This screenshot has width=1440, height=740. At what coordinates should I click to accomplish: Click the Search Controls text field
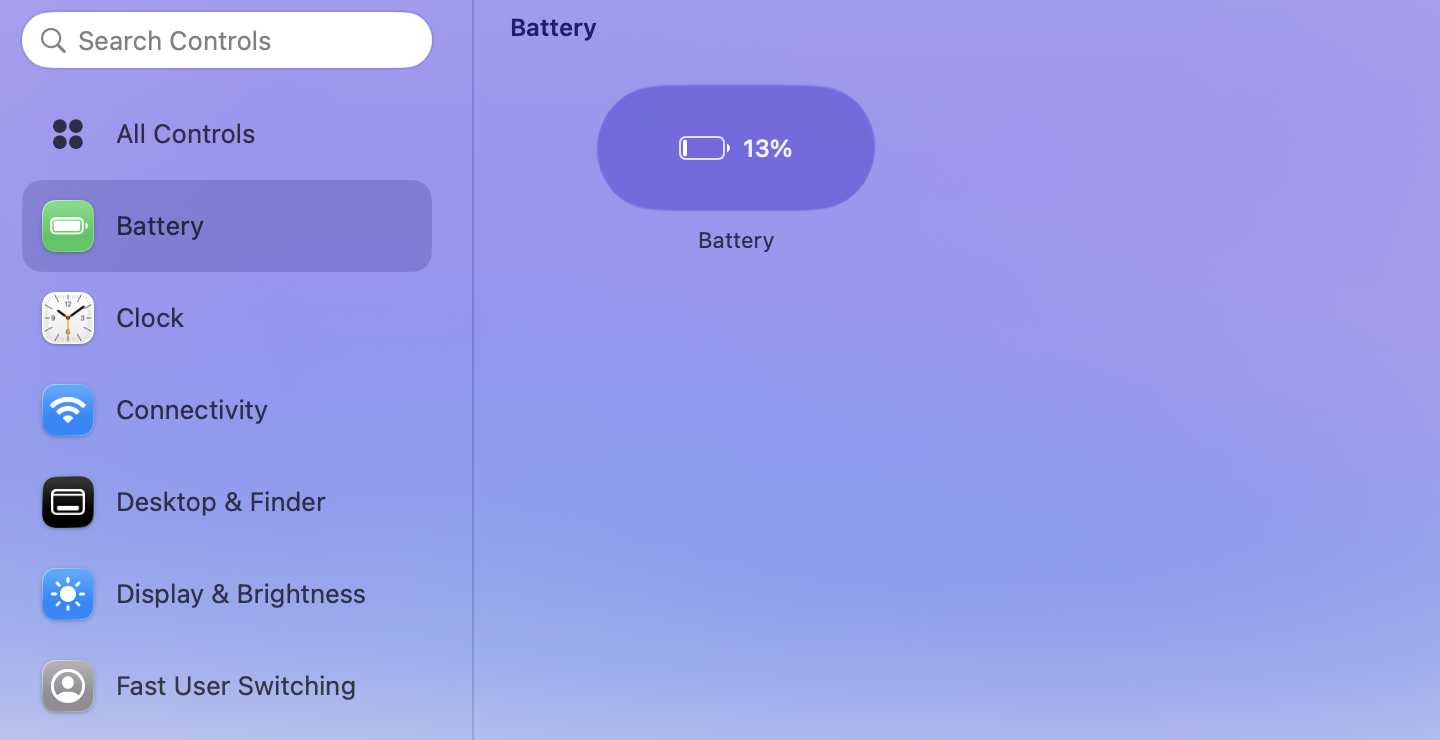coord(240,41)
